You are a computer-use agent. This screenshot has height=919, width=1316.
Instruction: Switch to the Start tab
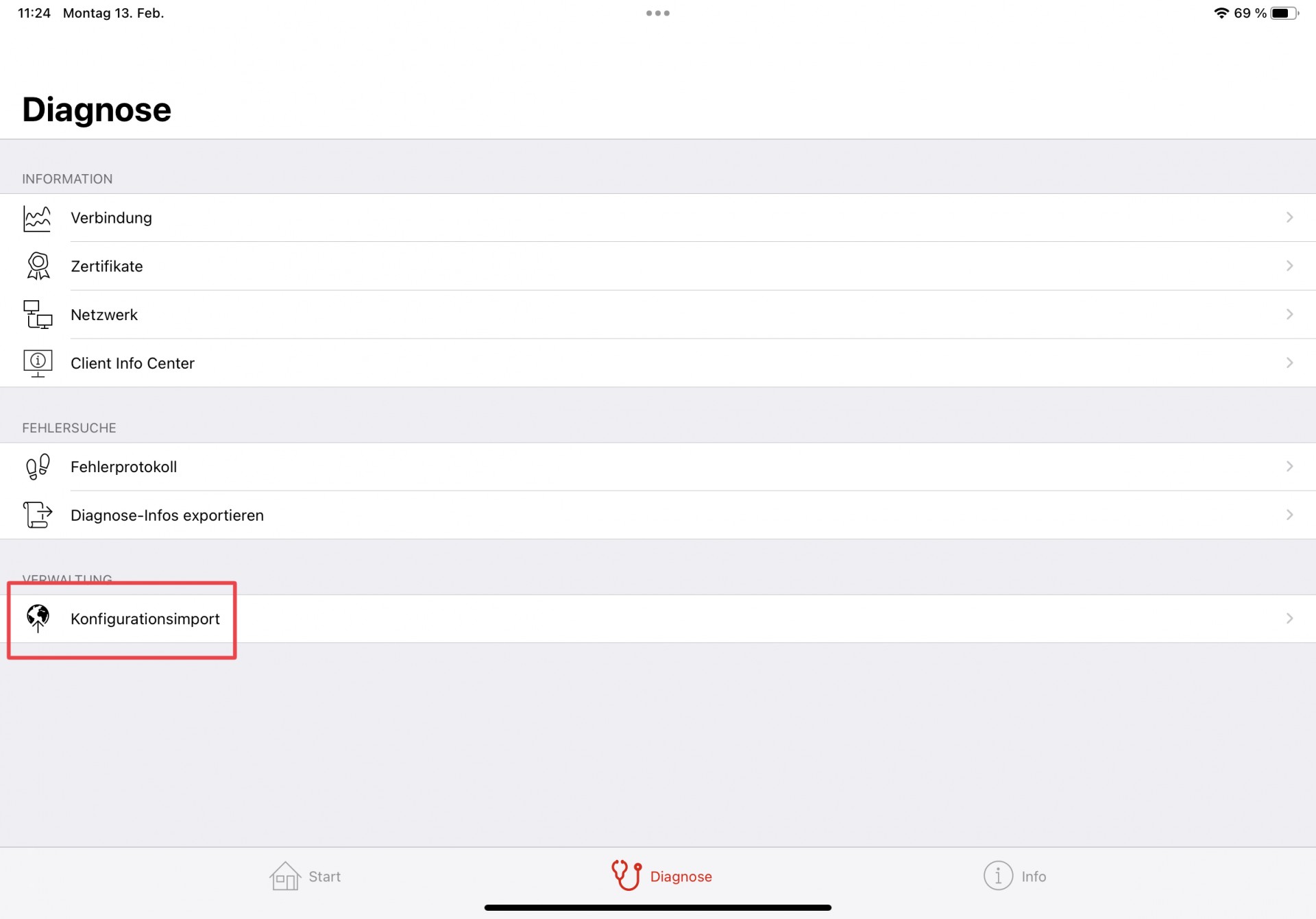[x=305, y=876]
